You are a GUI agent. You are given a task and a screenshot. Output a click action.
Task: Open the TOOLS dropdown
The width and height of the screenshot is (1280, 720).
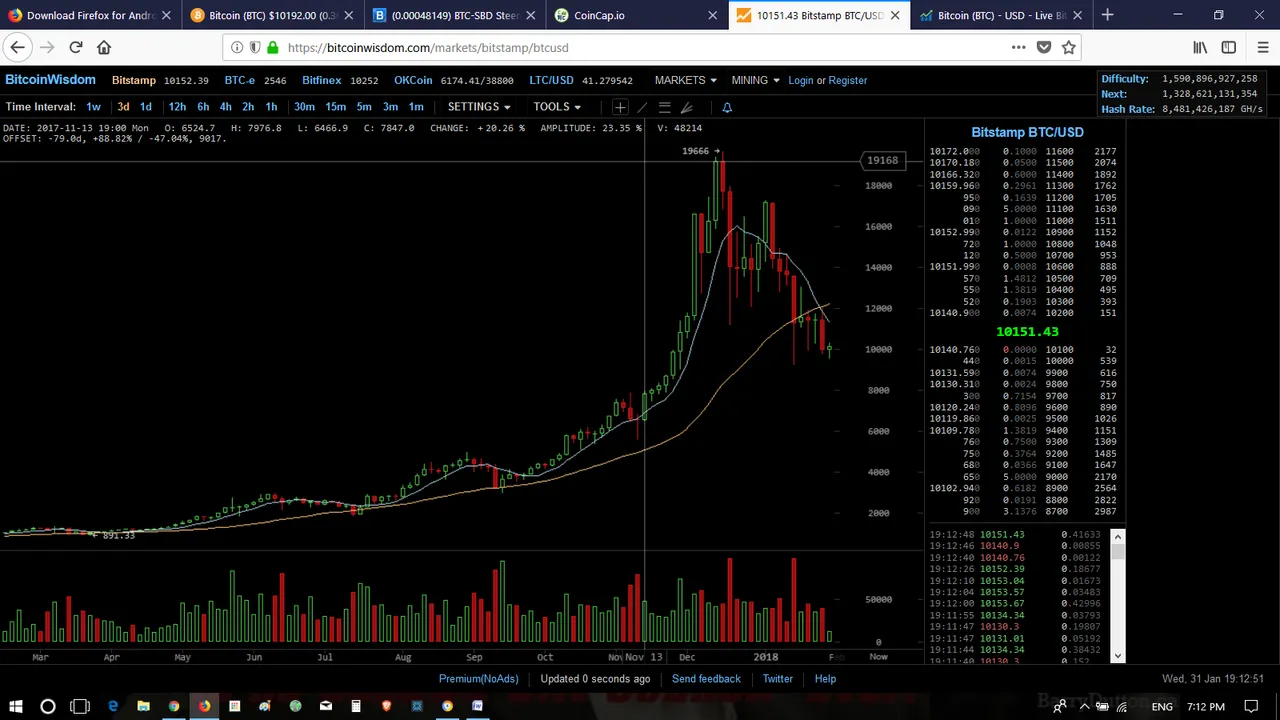pyautogui.click(x=556, y=107)
